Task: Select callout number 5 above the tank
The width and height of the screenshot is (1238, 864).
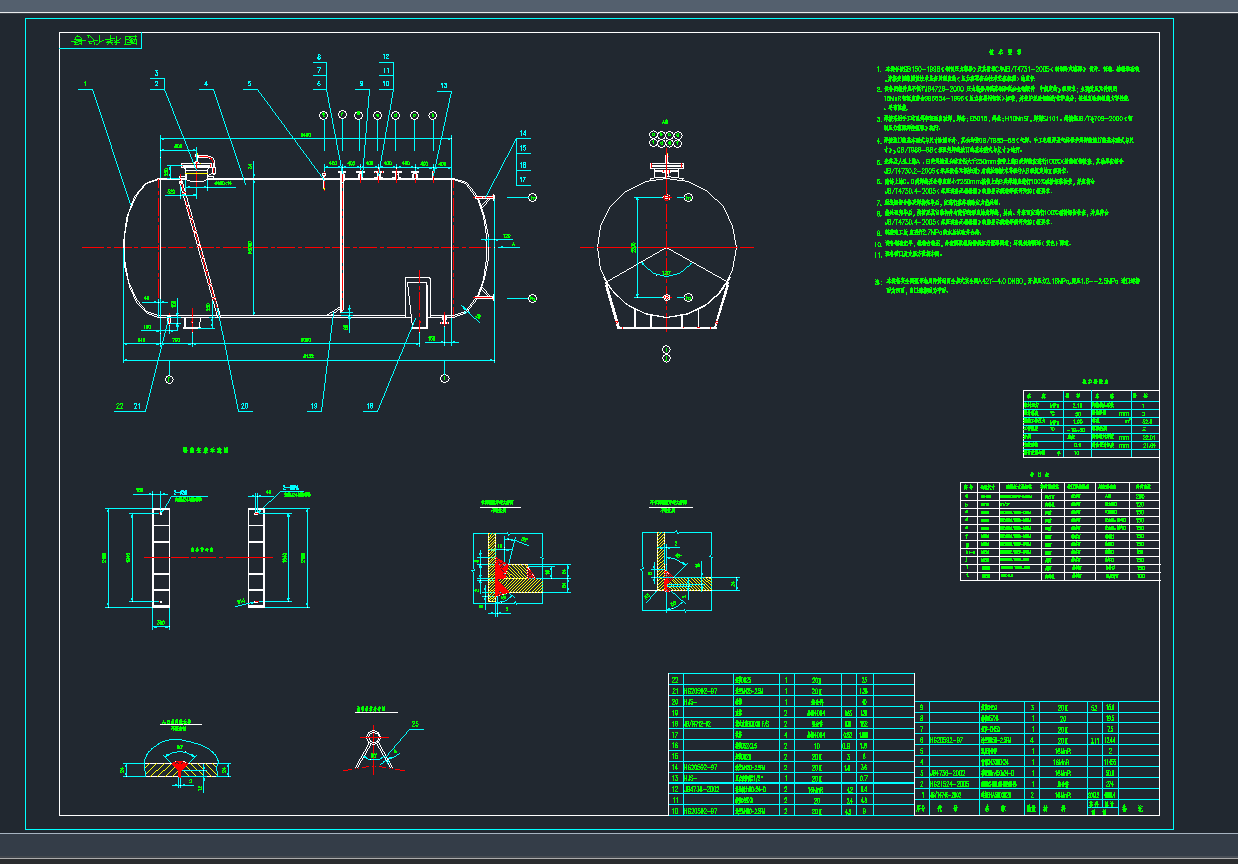Action: pos(250,84)
